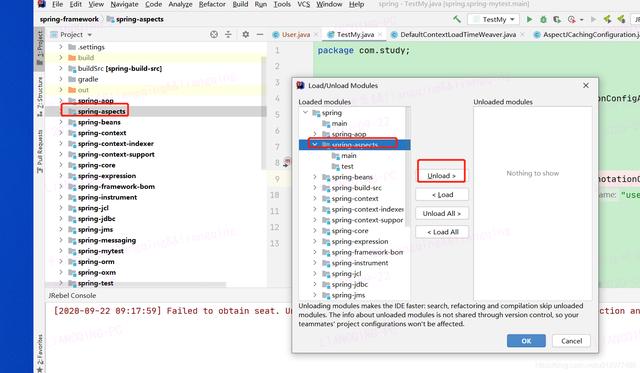Click the JRebel run rocket icon
640x373 pixels.
click(x=607, y=19)
